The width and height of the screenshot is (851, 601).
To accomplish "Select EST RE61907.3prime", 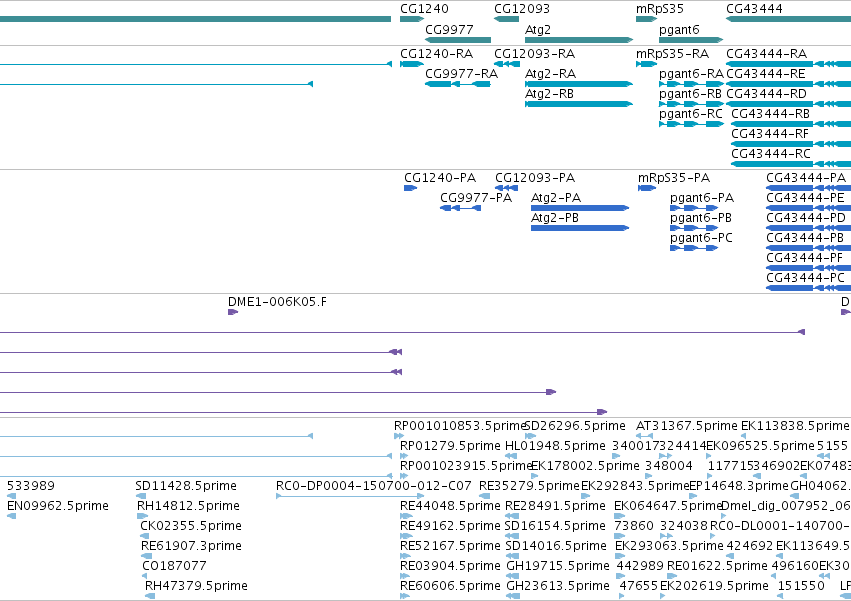I will click(147, 556).
